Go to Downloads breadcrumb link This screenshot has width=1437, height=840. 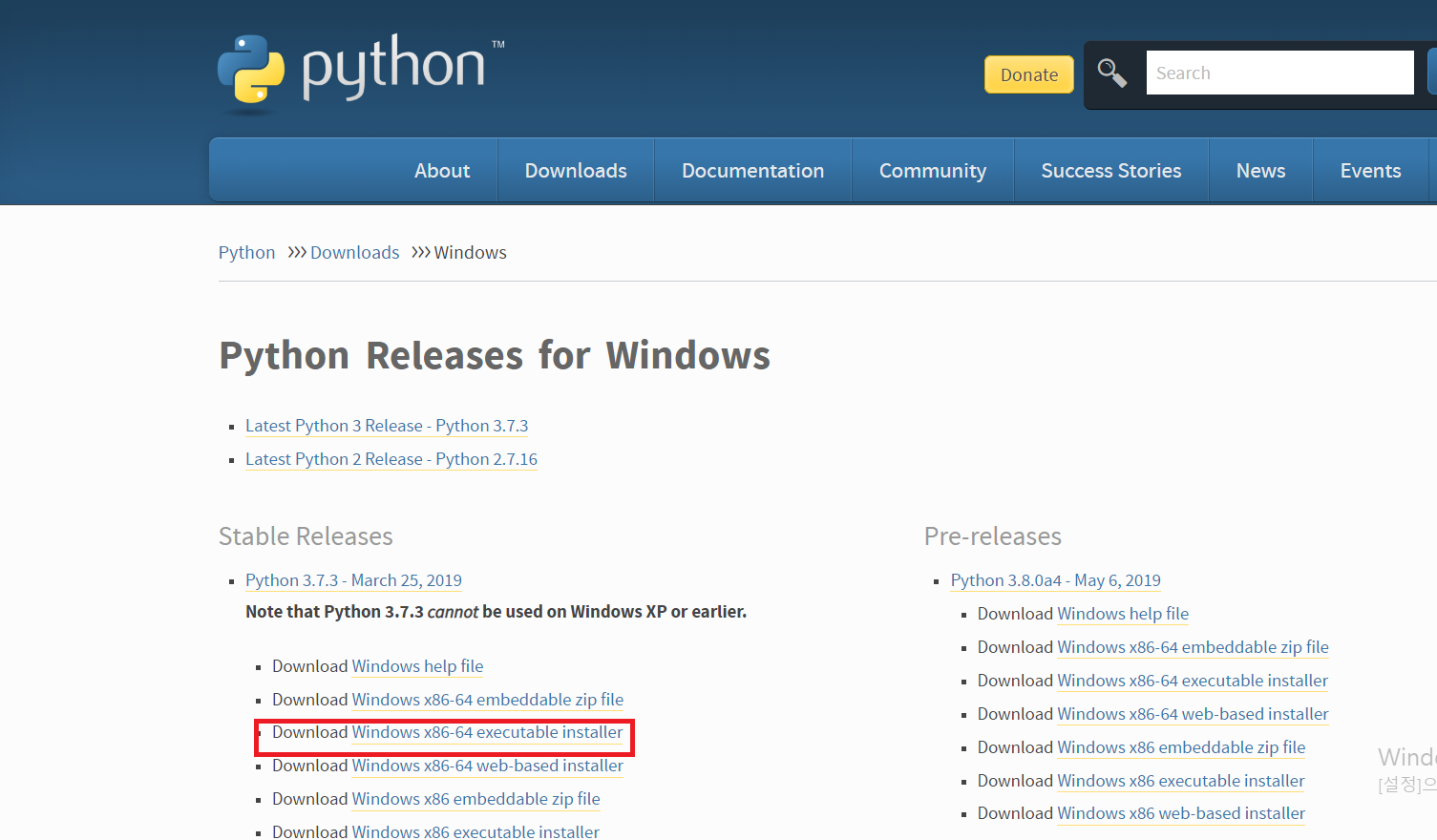tap(355, 252)
